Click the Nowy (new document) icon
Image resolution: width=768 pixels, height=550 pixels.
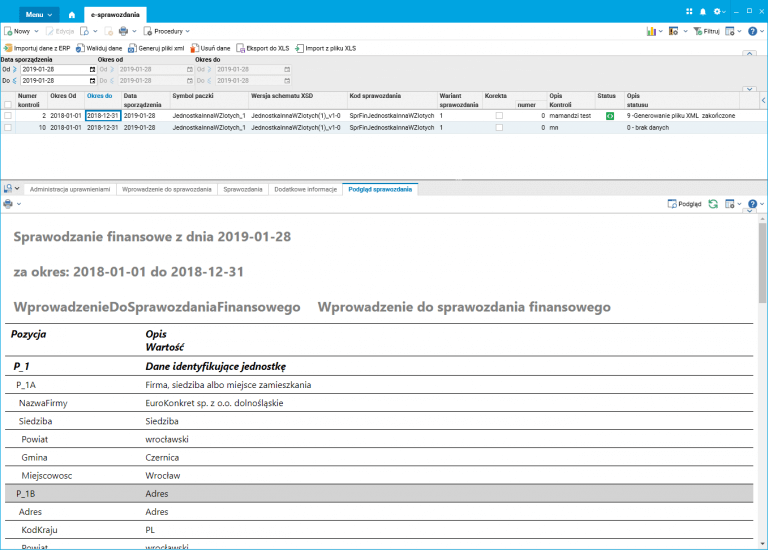click(x=8, y=31)
